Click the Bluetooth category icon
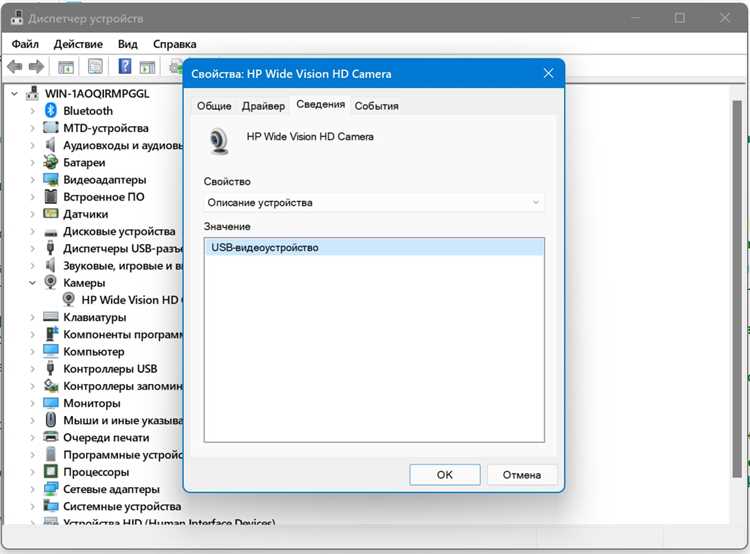750x554 pixels. [x=51, y=111]
